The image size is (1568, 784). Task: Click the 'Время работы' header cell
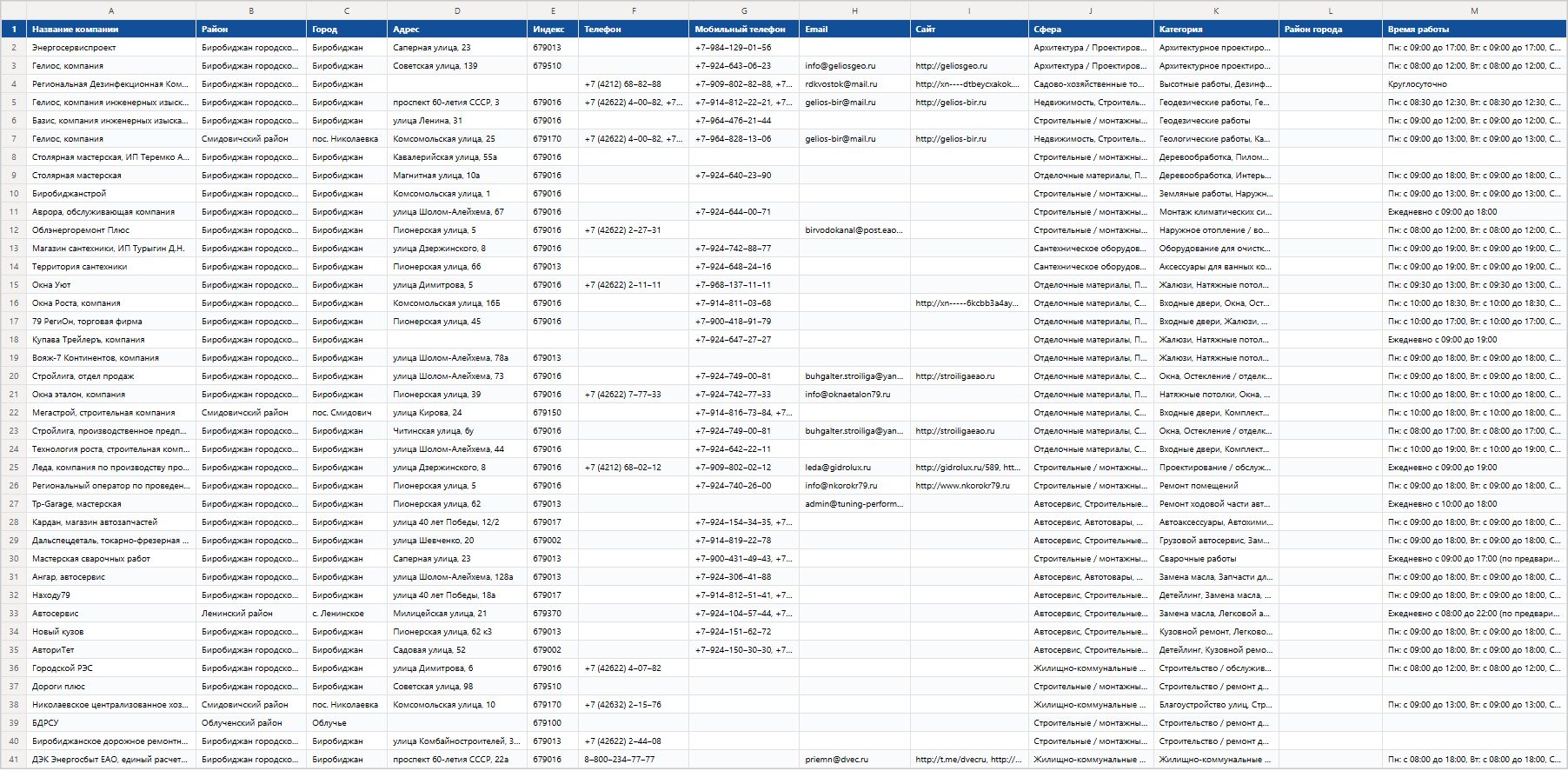click(1474, 30)
